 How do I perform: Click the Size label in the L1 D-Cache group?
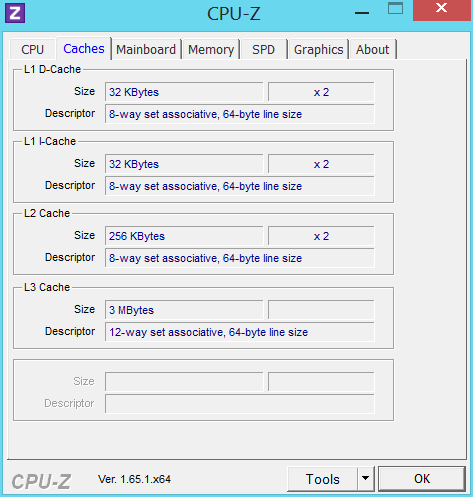click(x=84, y=91)
